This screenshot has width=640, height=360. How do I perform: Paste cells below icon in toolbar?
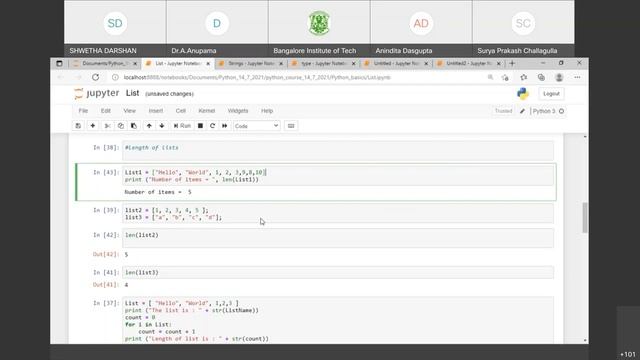coord(134,126)
